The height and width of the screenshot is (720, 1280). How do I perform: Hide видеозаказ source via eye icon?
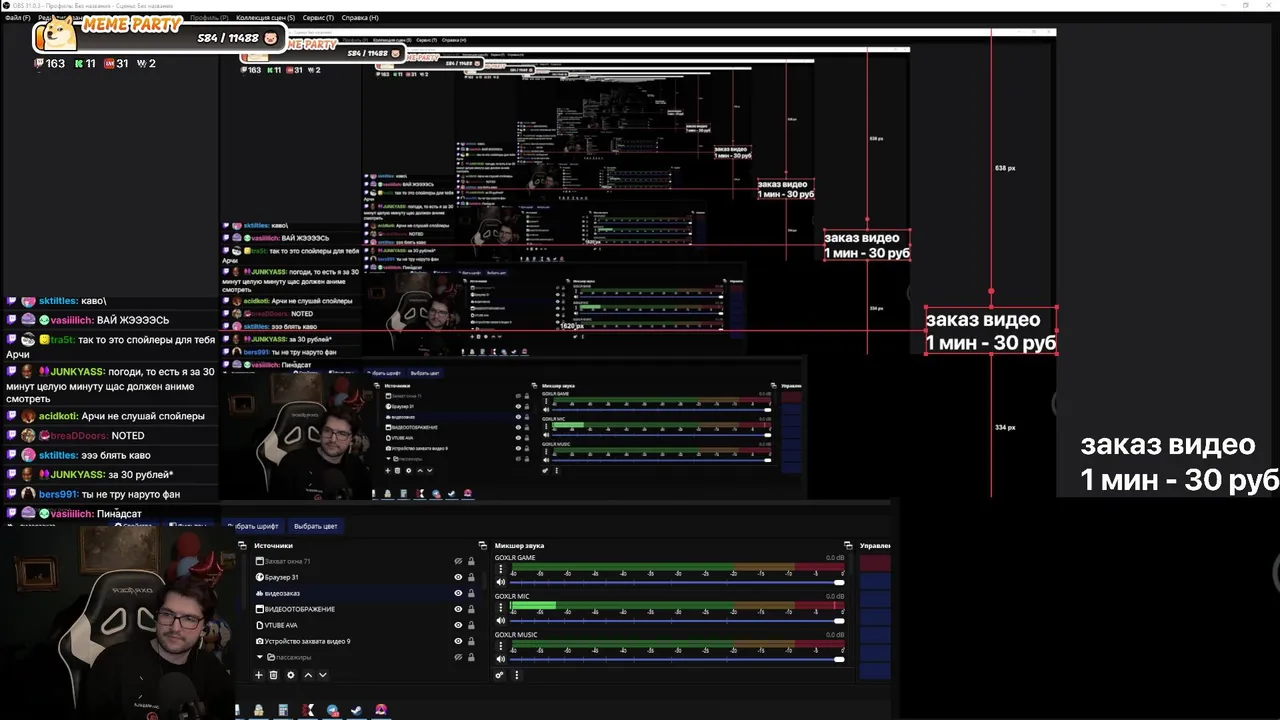pos(459,593)
